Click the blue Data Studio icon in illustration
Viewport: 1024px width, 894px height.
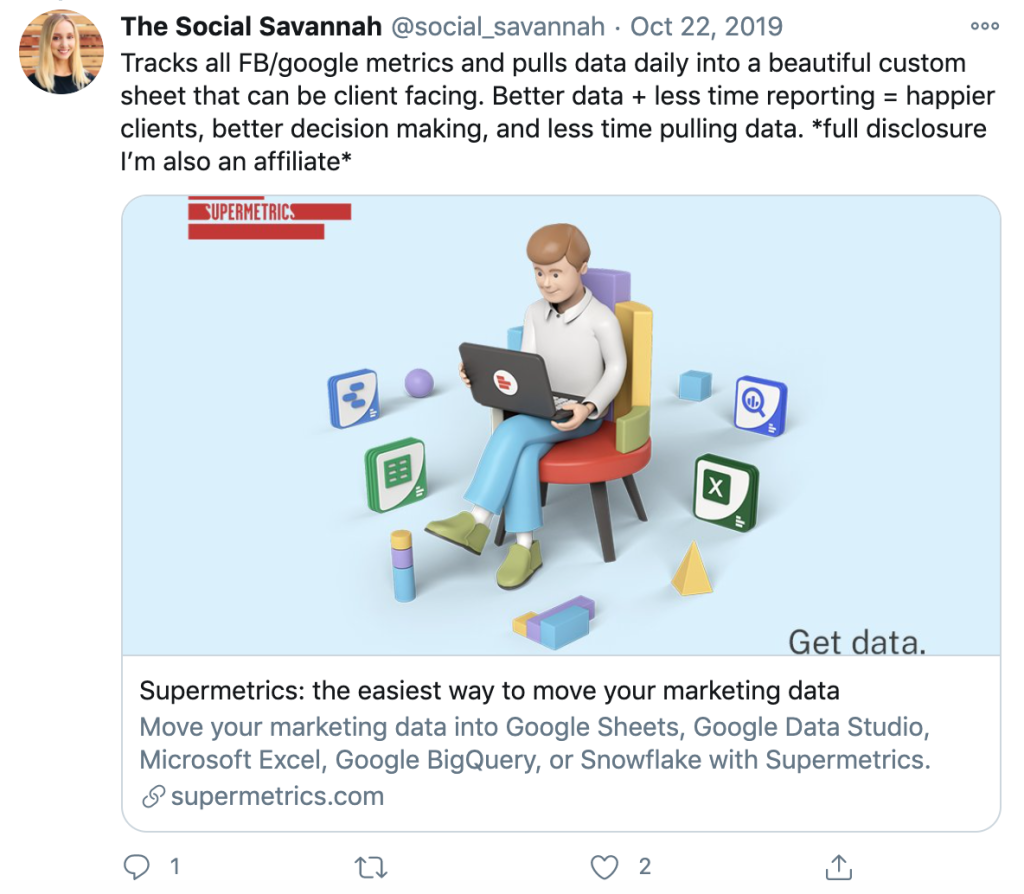tap(353, 398)
